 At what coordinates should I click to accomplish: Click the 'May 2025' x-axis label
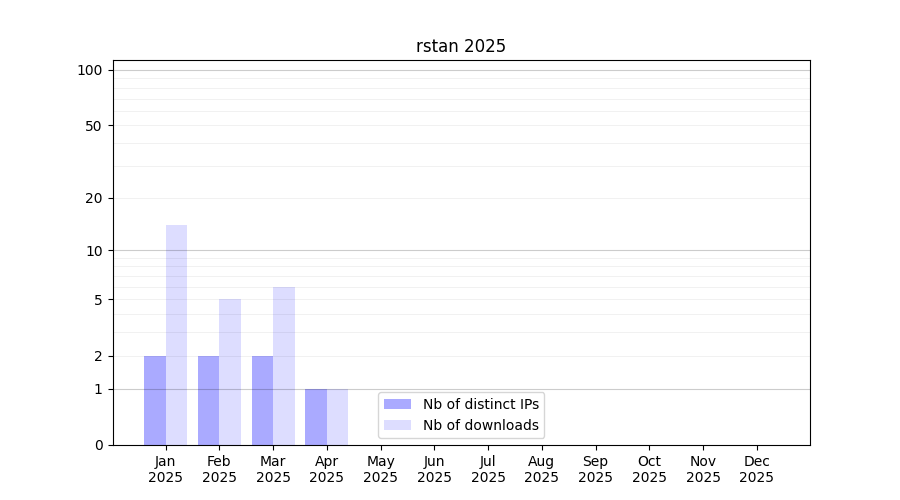[381, 469]
